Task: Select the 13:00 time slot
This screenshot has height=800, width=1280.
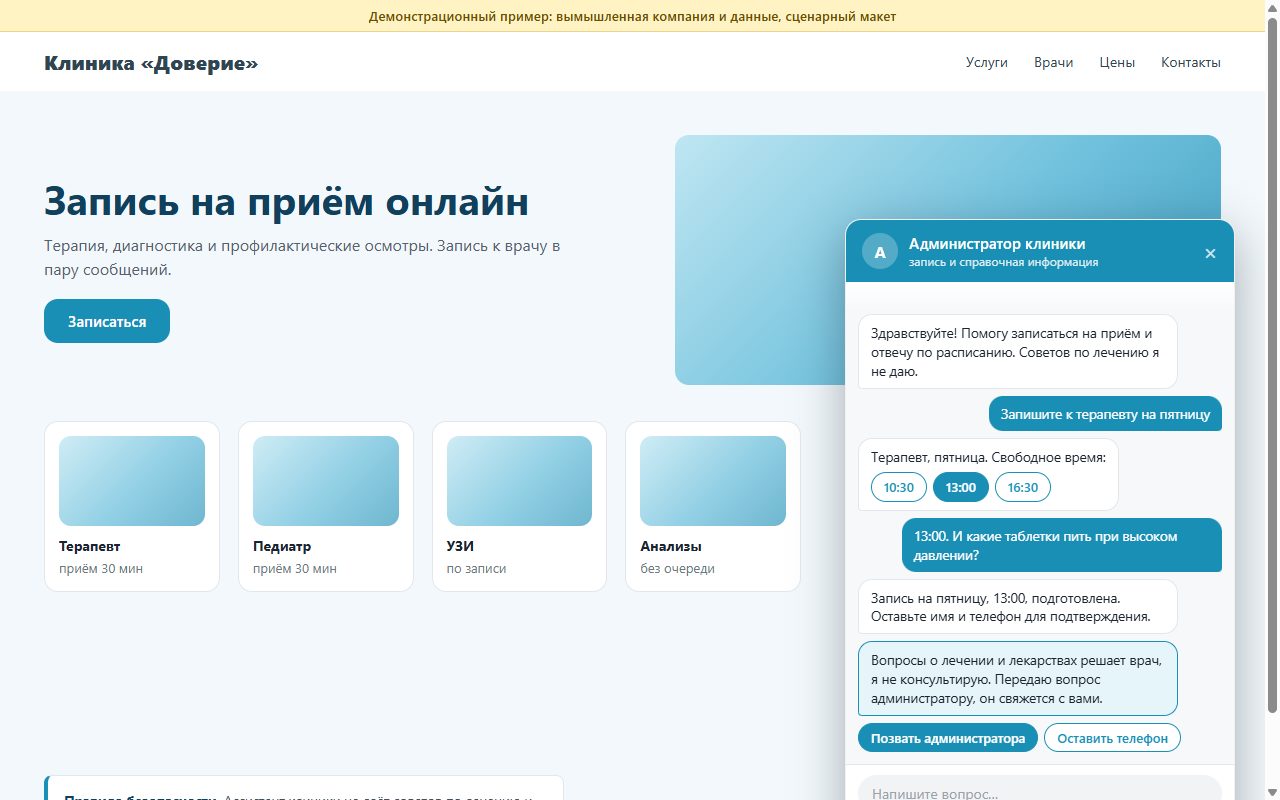Action: [961, 487]
